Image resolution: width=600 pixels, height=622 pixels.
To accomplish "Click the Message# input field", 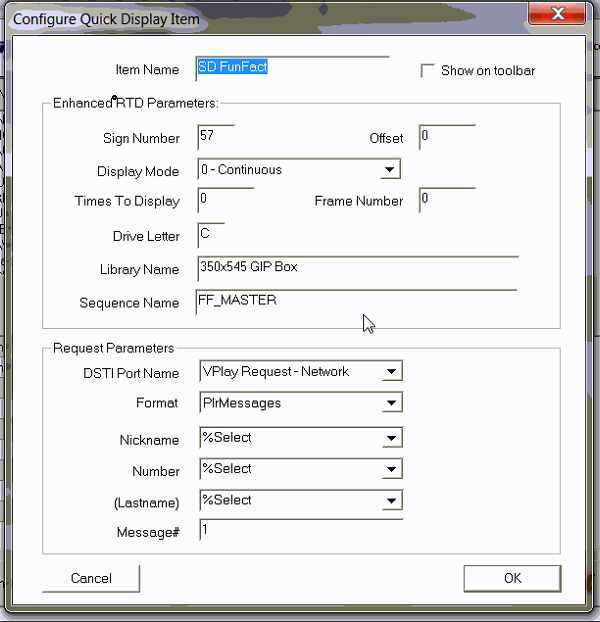I will pos(300,532).
